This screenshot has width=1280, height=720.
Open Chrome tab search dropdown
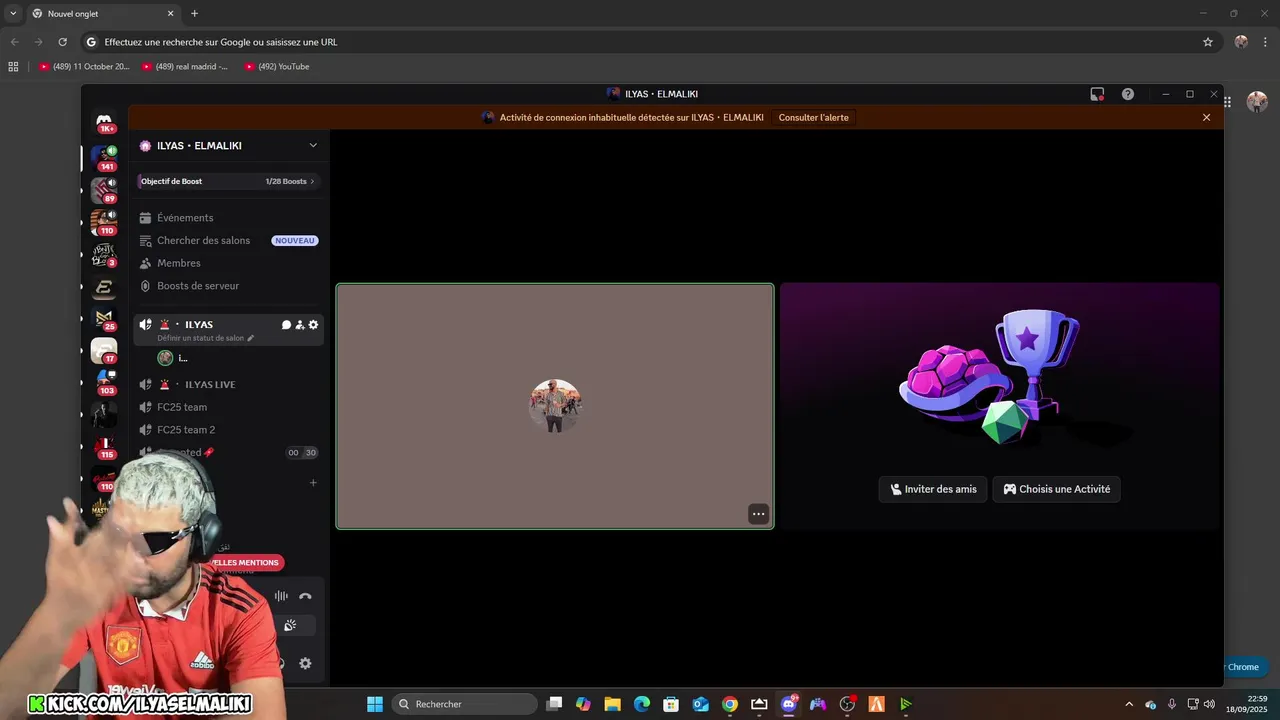pos(13,13)
